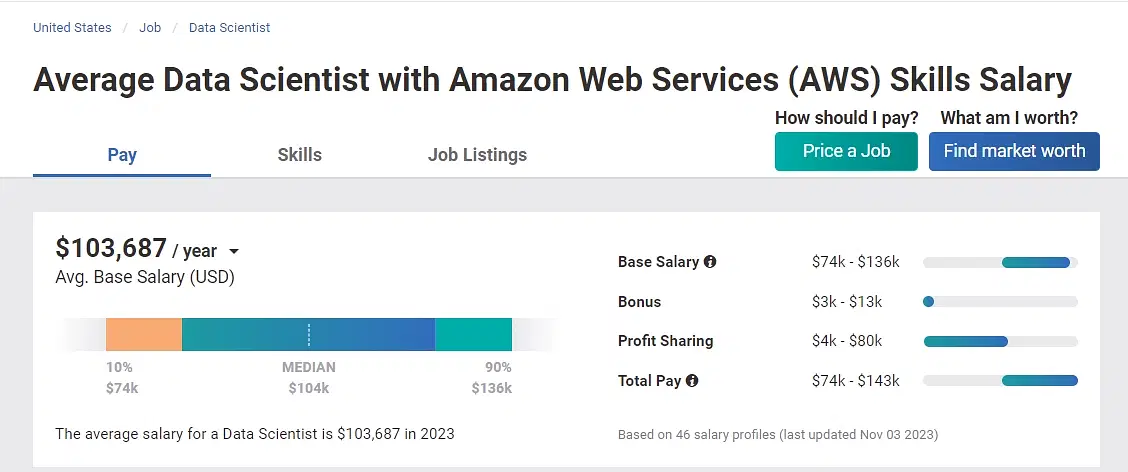This screenshot has height=472, width=1128.
Task: Click the median dashed line on salary bar
Action: tap(309, 335)
